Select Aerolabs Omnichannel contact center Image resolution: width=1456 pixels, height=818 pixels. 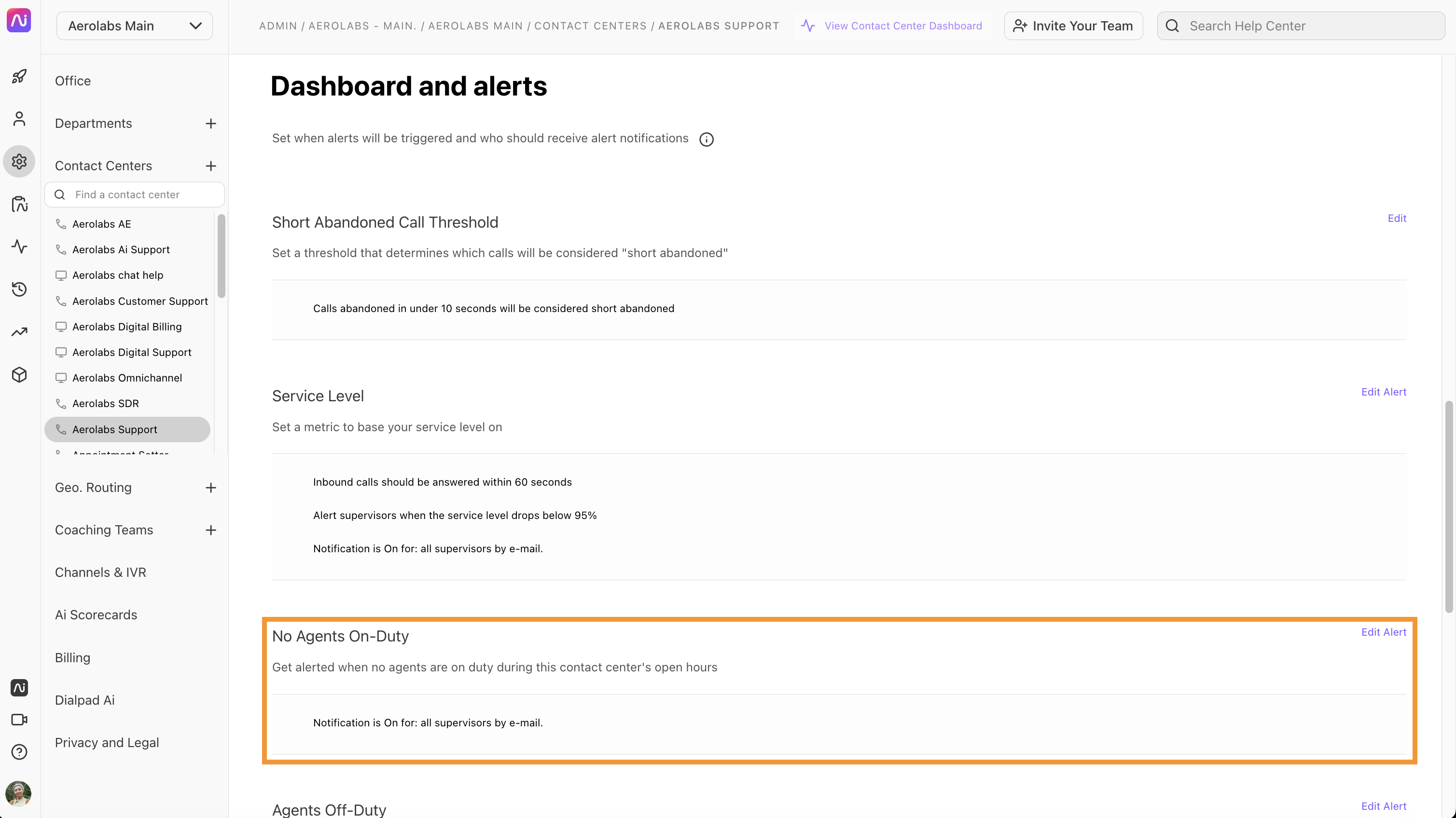coord(127,378)
